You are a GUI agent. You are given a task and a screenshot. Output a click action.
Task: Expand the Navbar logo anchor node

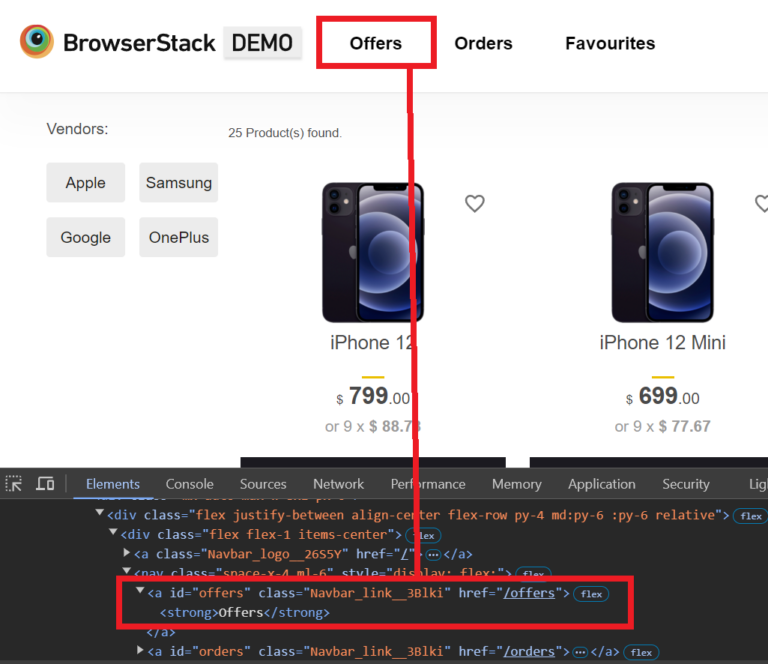pyautogui.click(x=127, y=553)
